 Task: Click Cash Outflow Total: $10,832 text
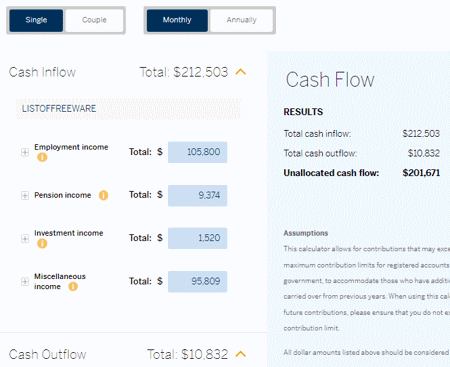tap(188, 354)
